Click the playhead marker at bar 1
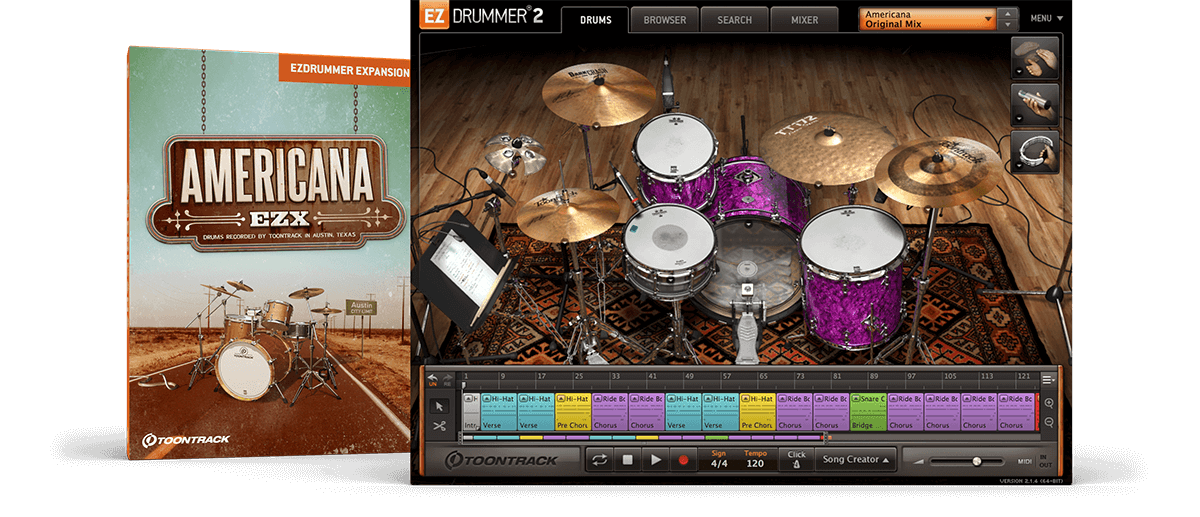Viewport: 1200px width, 517px height. [464, 387]
